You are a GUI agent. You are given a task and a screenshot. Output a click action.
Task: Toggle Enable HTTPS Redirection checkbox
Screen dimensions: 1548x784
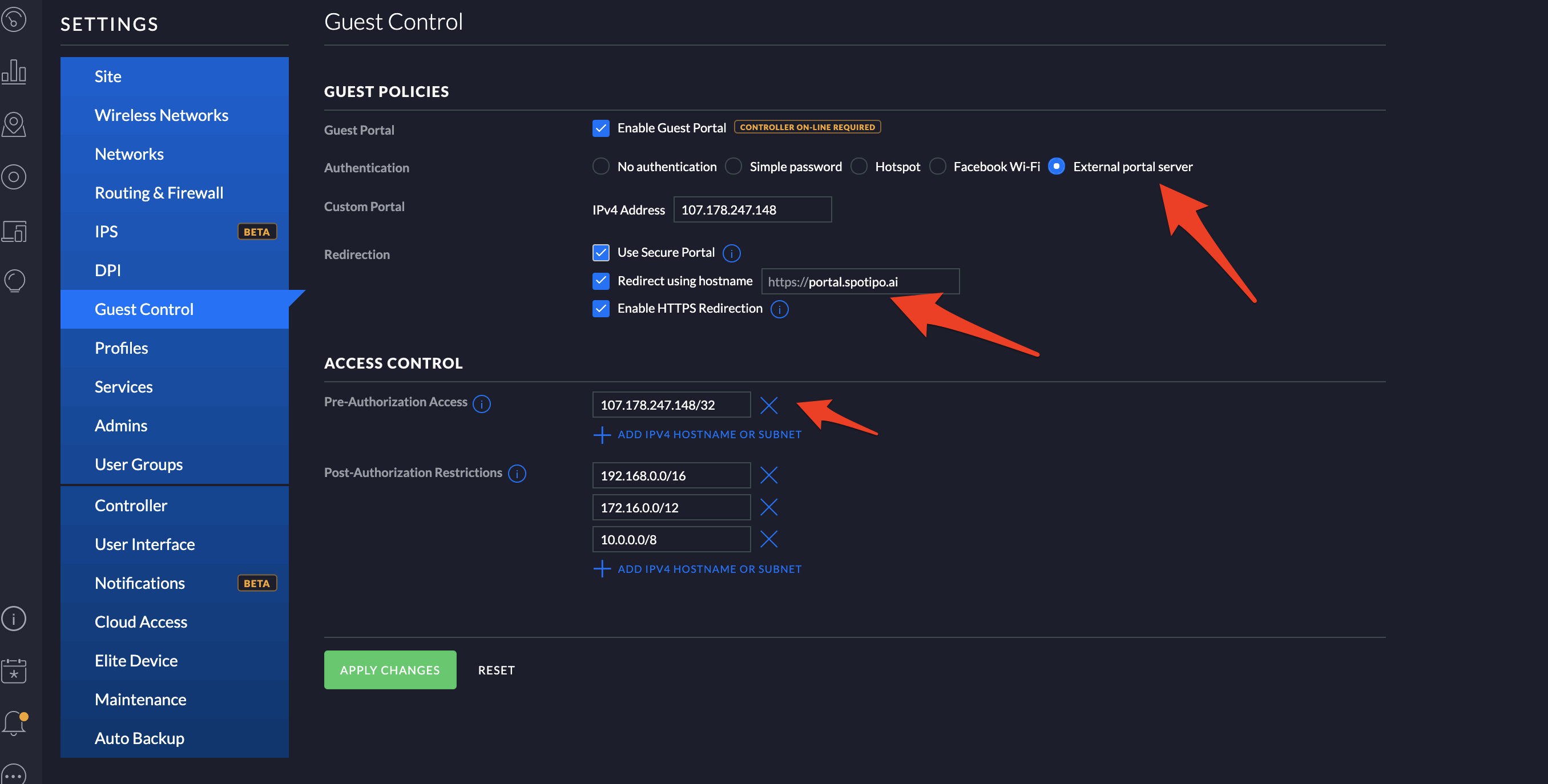click(601, 308)
